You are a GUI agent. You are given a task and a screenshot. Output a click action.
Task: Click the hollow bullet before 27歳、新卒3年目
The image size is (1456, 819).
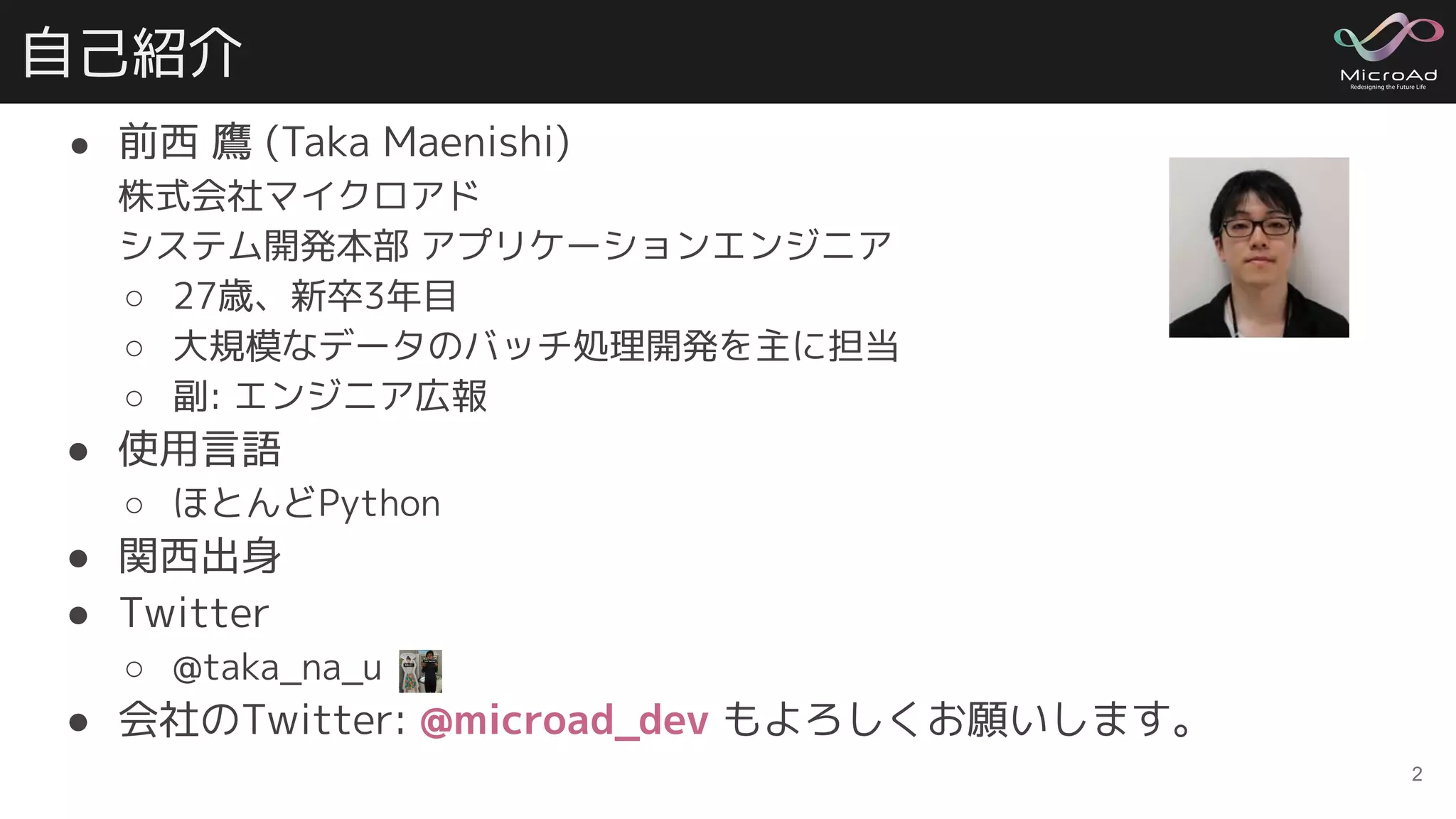pos(134,298)
